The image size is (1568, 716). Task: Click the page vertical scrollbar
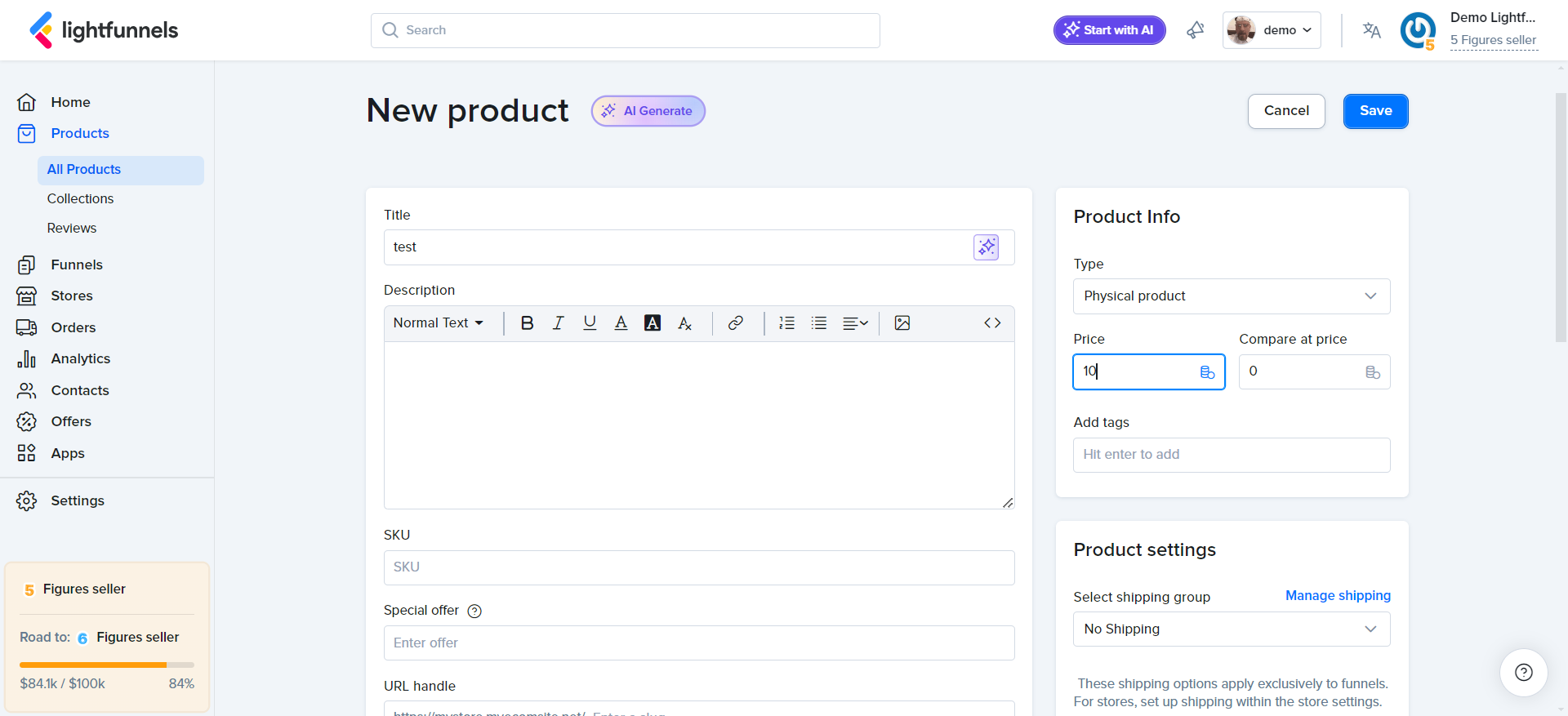pos(1561,217)
